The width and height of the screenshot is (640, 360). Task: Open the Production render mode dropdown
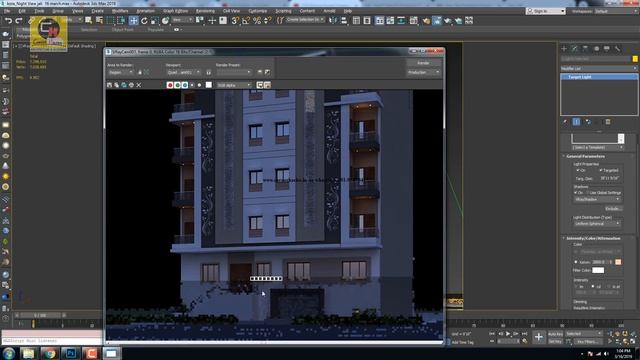pos(423,72)
